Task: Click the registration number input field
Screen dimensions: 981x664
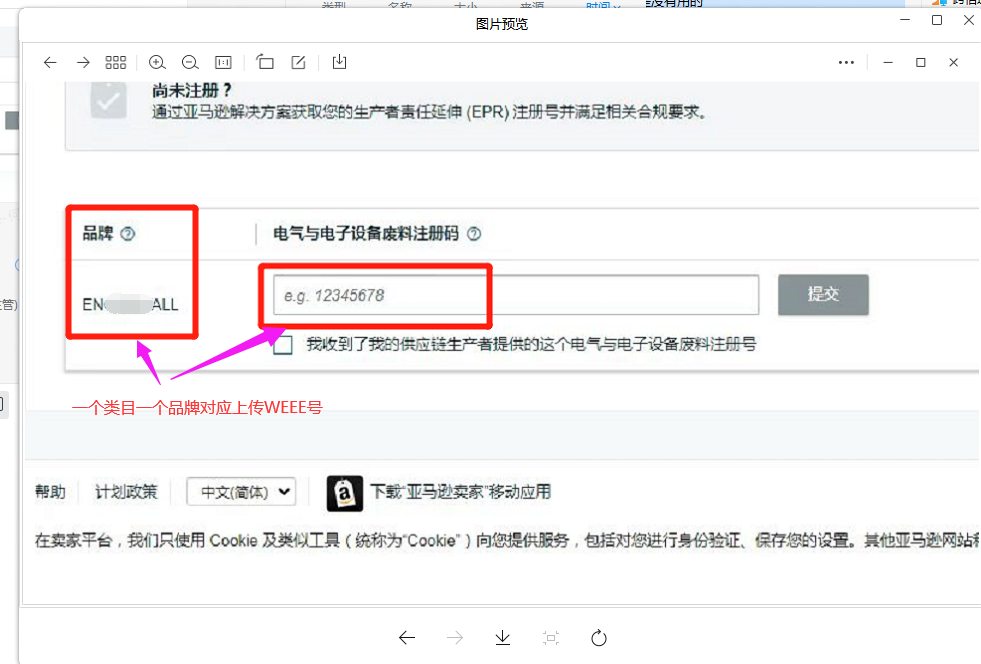Action: coord(516,295)
